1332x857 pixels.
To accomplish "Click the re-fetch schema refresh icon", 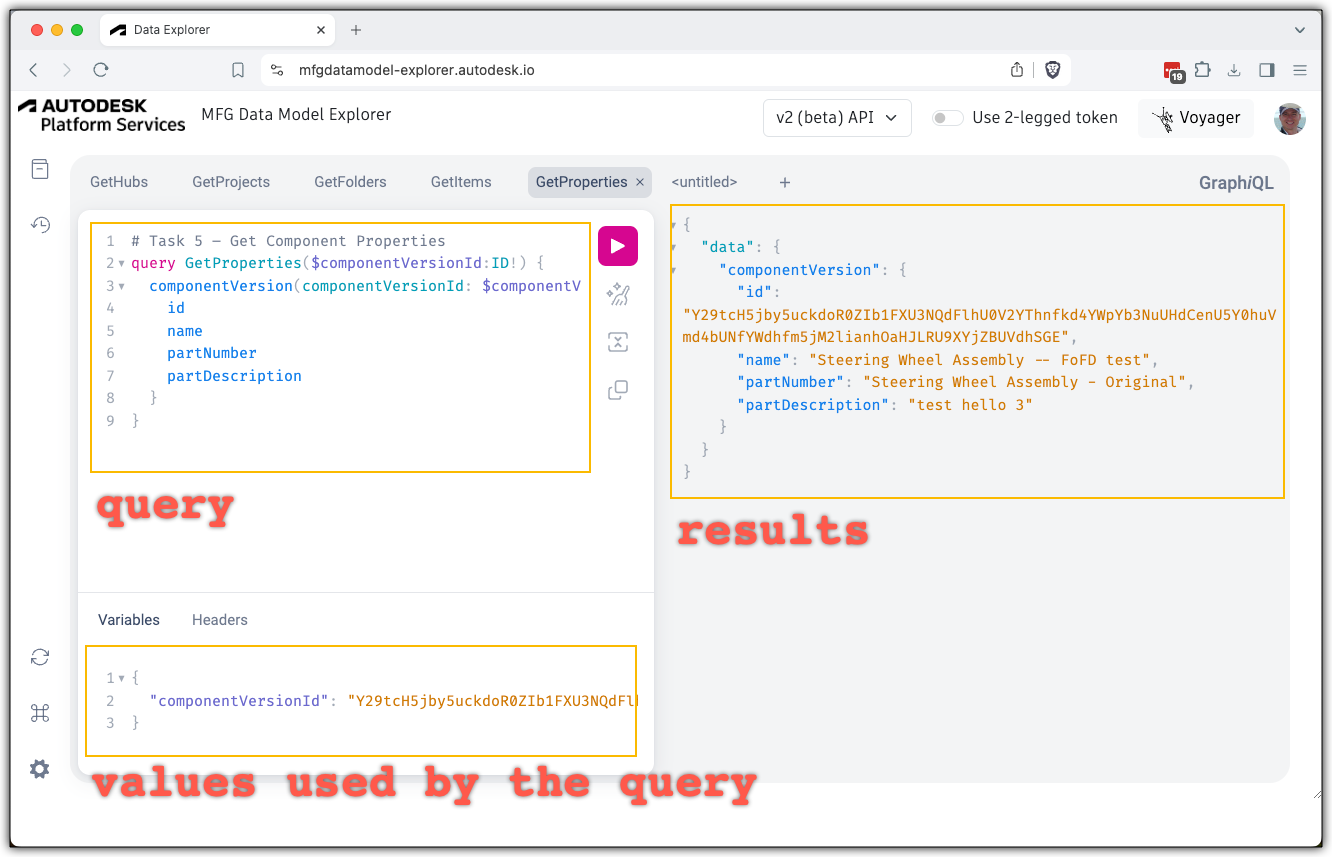I will pyautogui.click(x=39, y=657).
